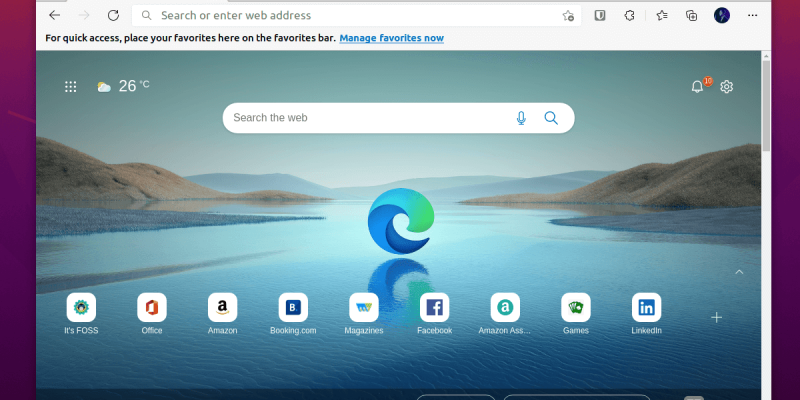Open the app launcher grid icon

click(x=70, y=87)
